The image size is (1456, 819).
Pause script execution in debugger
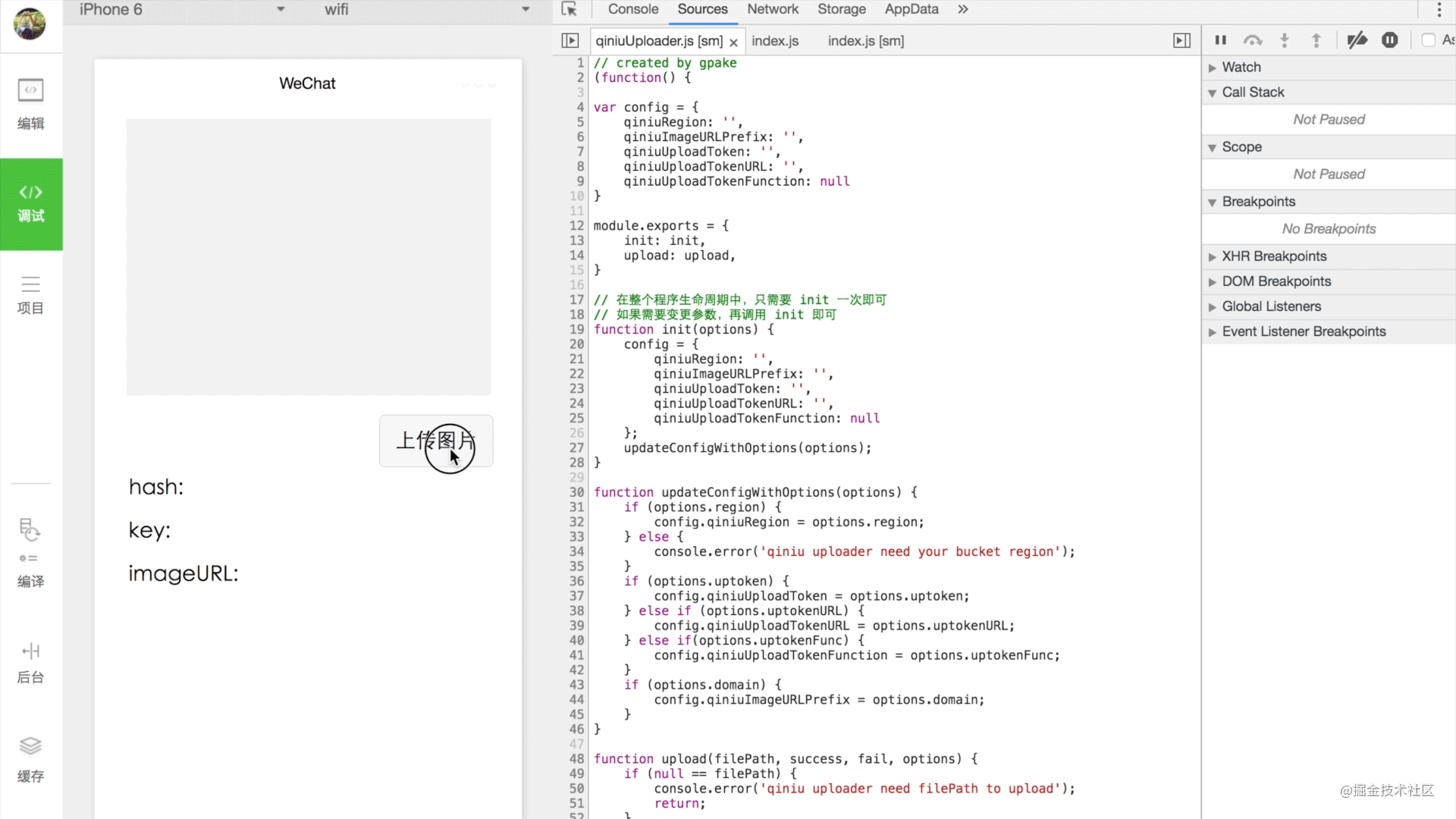pyautogui.click(x=1220, y=40)
